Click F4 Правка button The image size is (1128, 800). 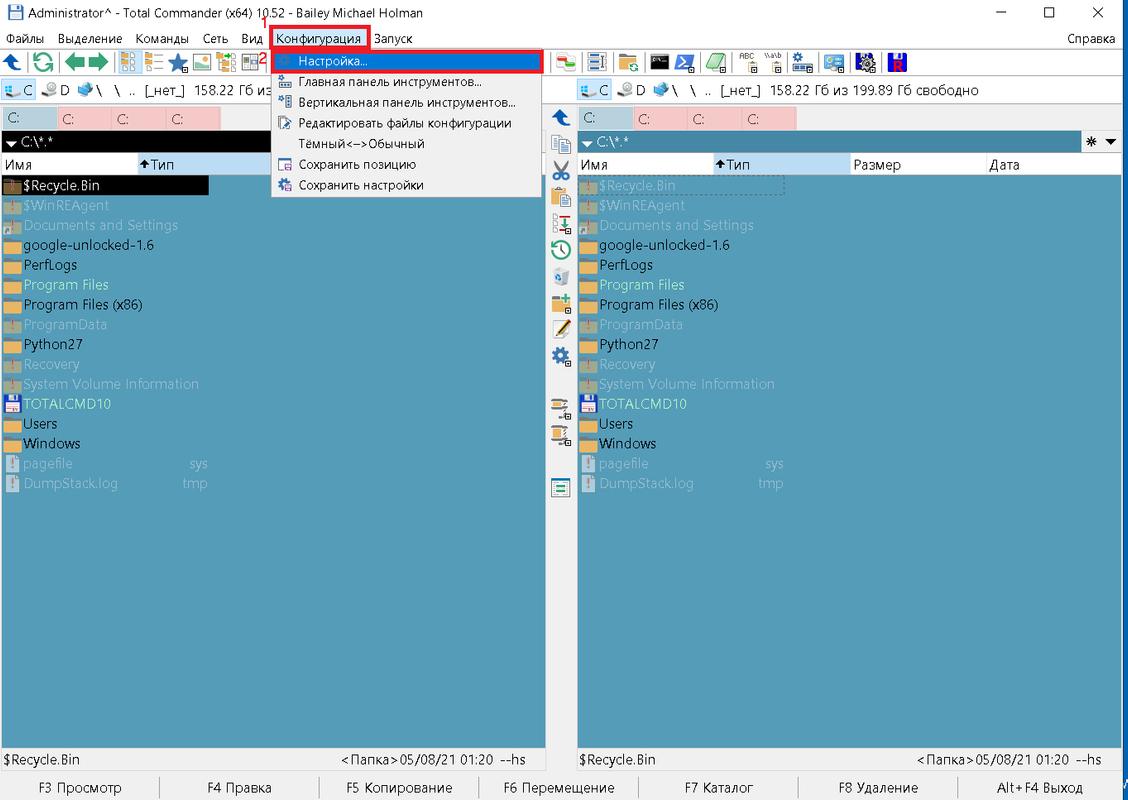(239, 788)
